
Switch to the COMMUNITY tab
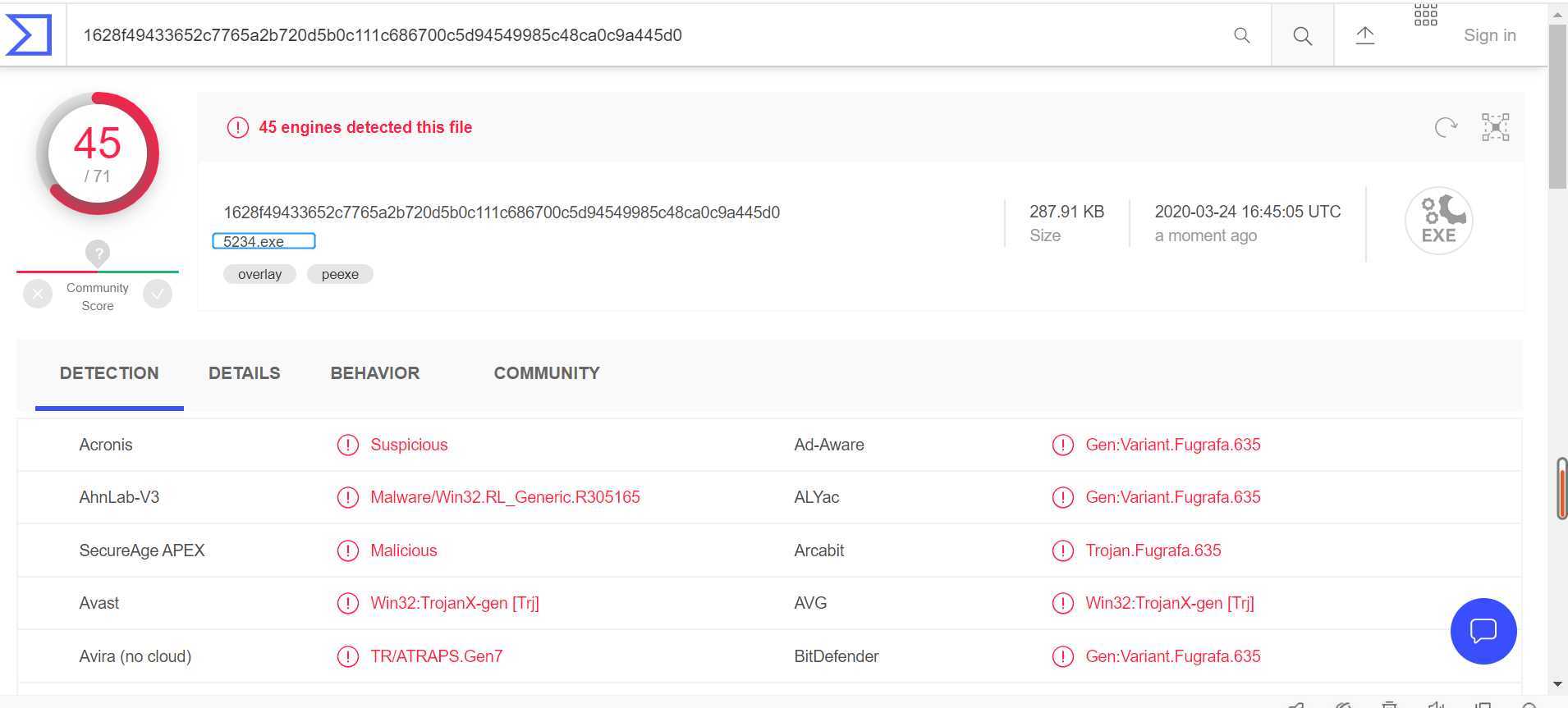547,373
